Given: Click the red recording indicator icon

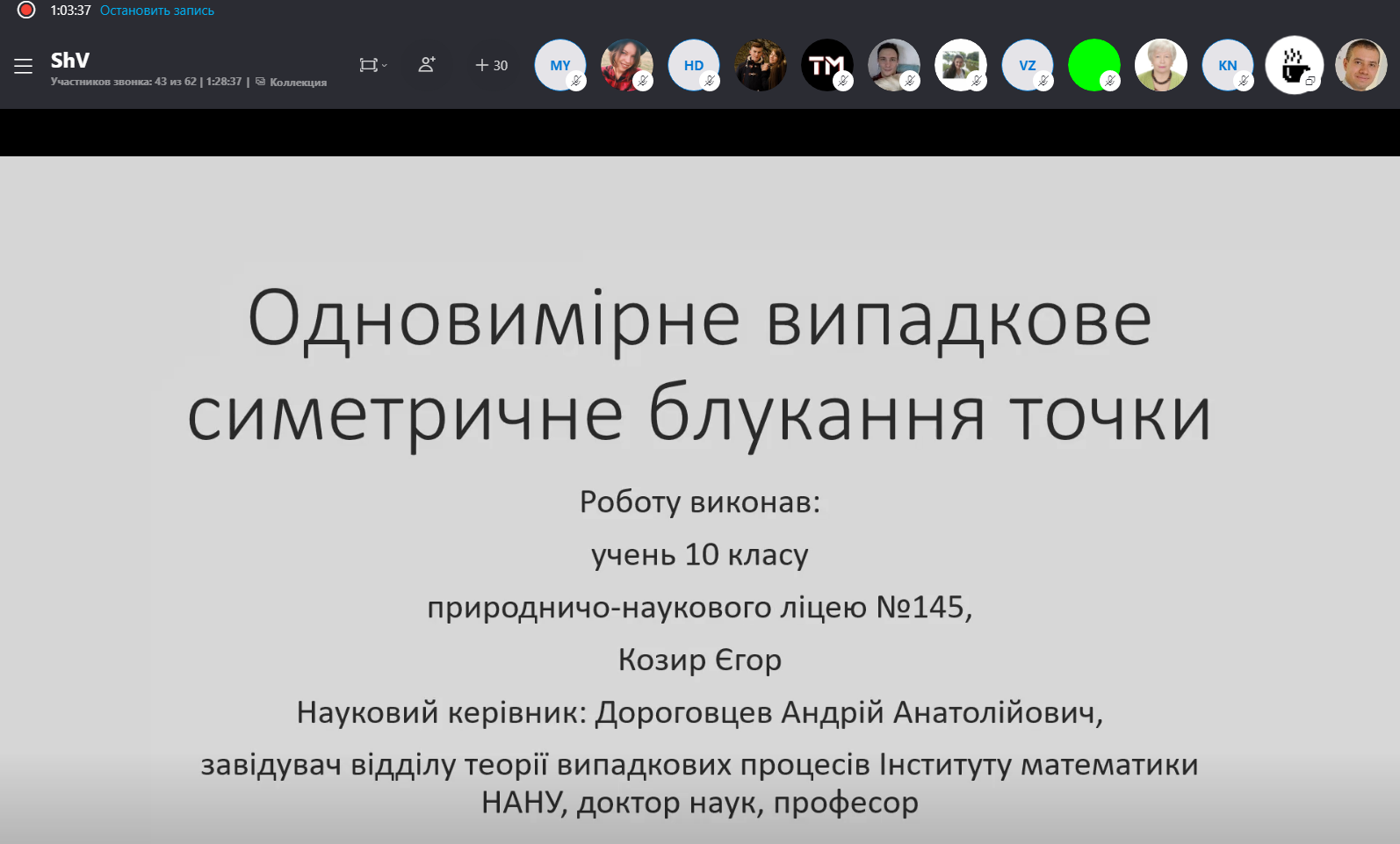Looking at the screenshot, I should [x=26, y=11].
